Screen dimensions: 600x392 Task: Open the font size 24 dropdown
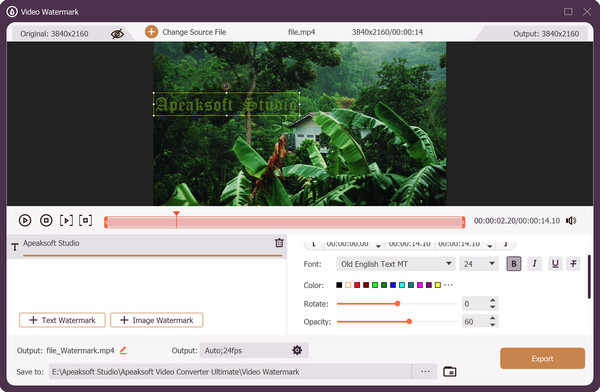click(479, 264)
